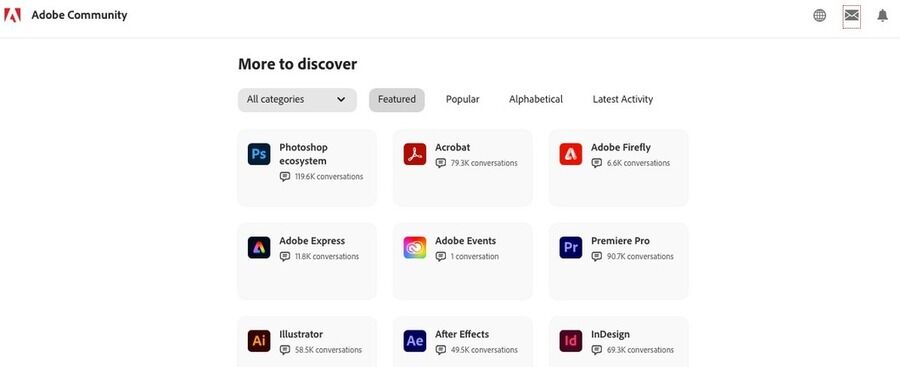Click the '119.6K conversations' text
This screenshot has width=900, height=367.
point(329,177)
